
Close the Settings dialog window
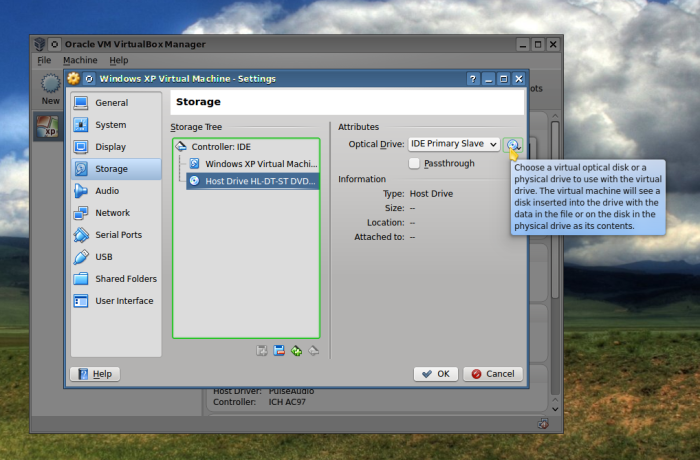519,79
